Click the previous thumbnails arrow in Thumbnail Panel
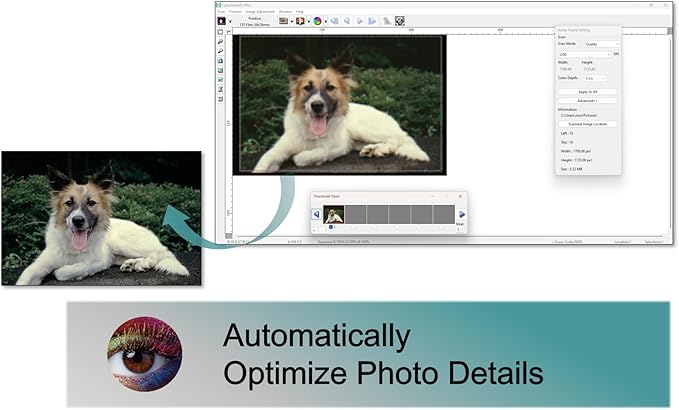 317,214
